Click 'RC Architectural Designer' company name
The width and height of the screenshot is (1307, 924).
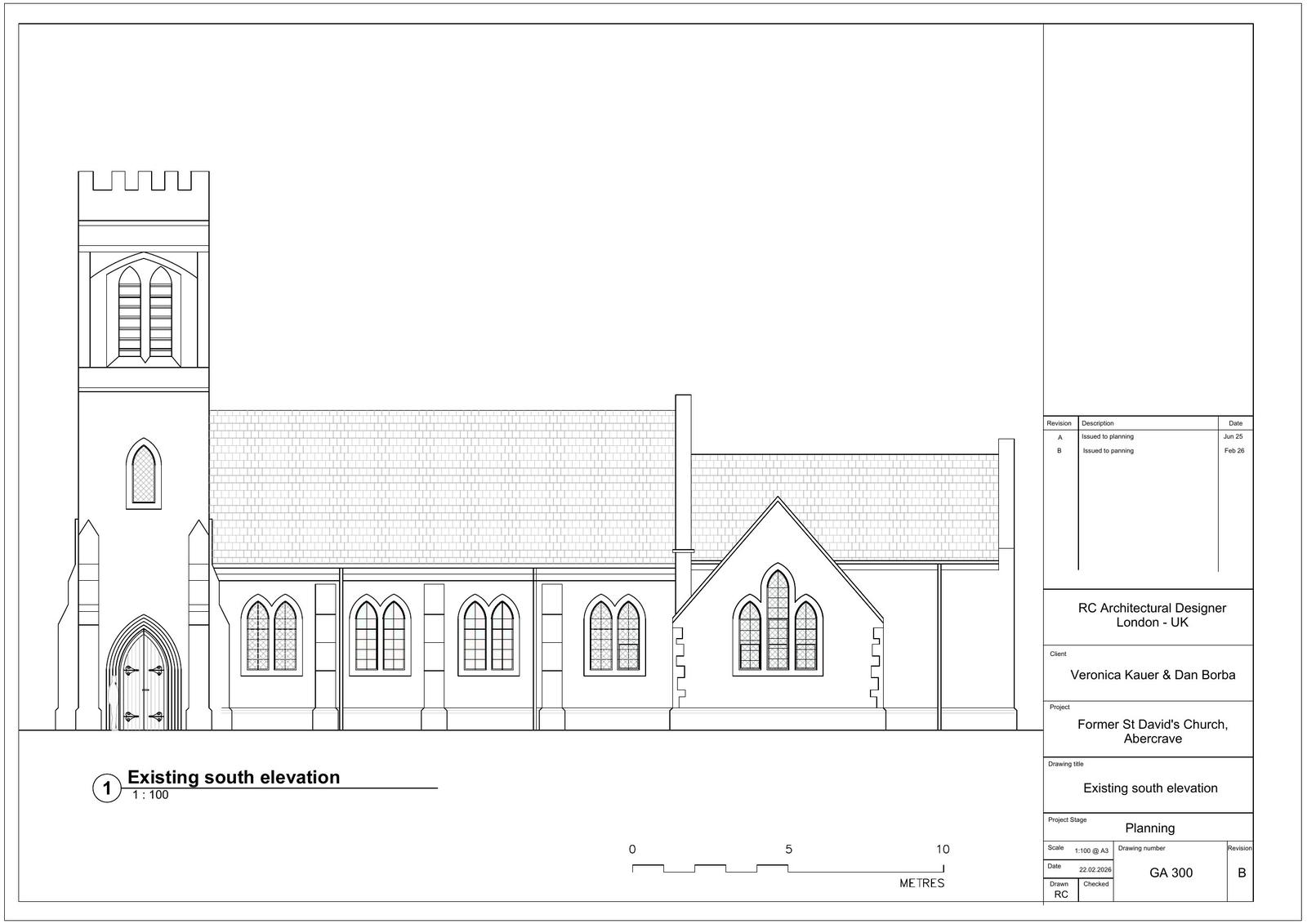[x=1151, y=608]
